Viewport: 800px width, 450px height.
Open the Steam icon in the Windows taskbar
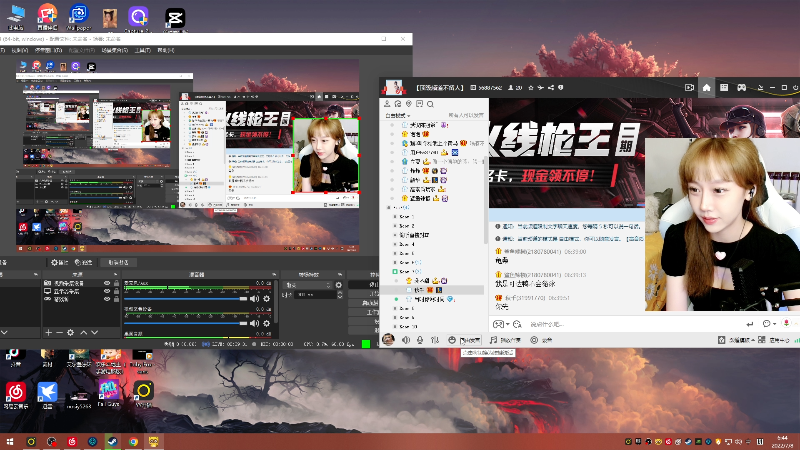point(112,441)
